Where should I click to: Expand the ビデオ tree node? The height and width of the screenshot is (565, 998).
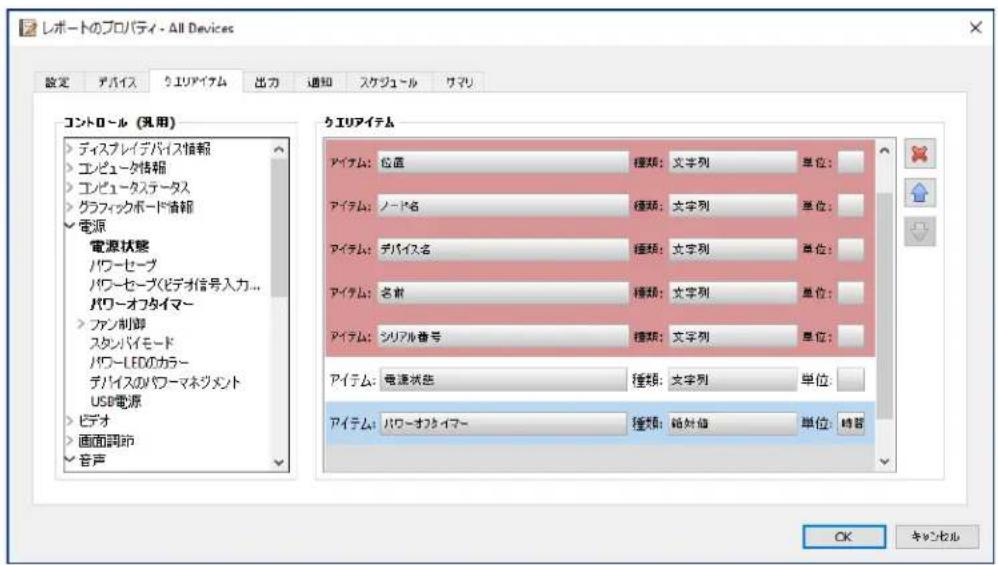coord(69,421)
